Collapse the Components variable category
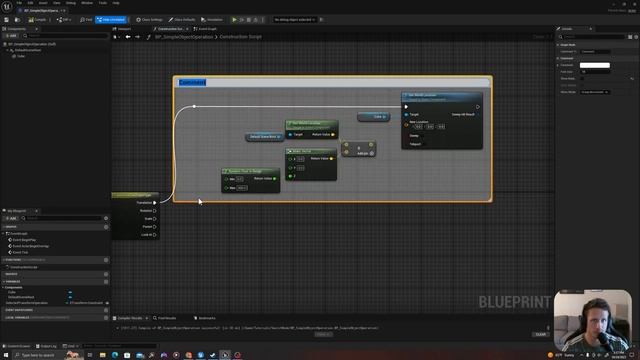The width and height of the screenshot is (640, 360). pos(3,288)
